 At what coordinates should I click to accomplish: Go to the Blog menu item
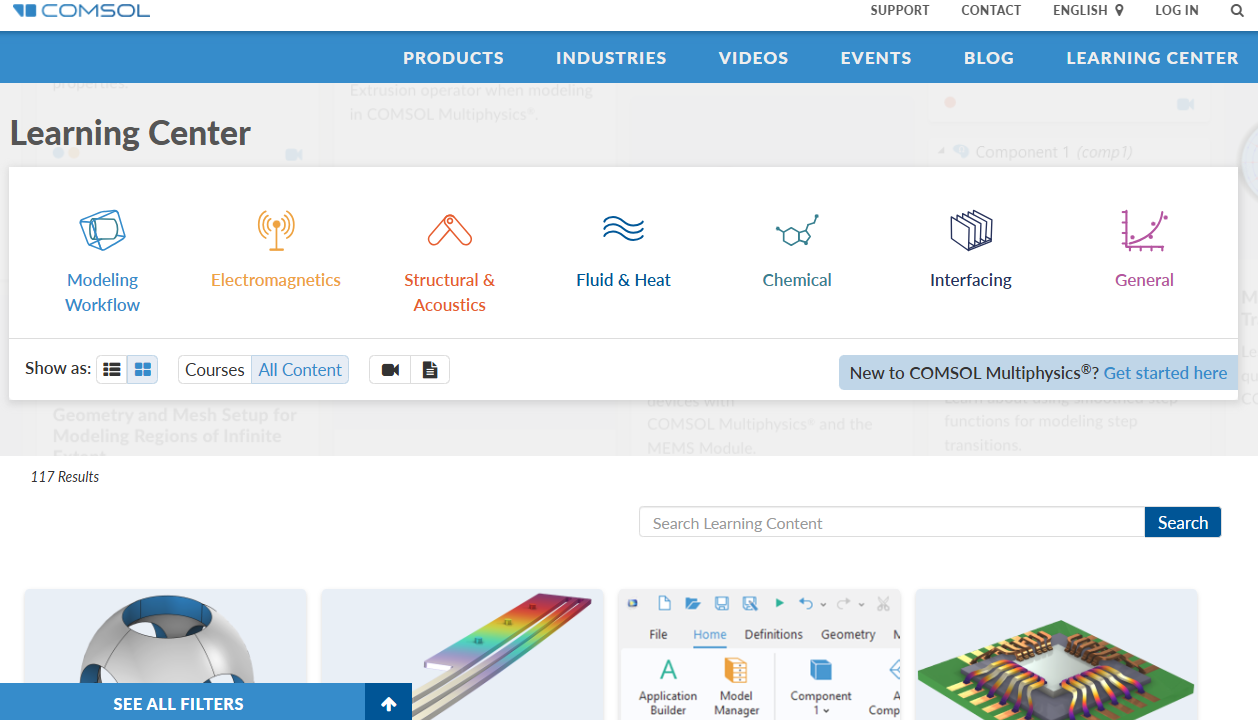pyautogui.click(x=988, y=58)
